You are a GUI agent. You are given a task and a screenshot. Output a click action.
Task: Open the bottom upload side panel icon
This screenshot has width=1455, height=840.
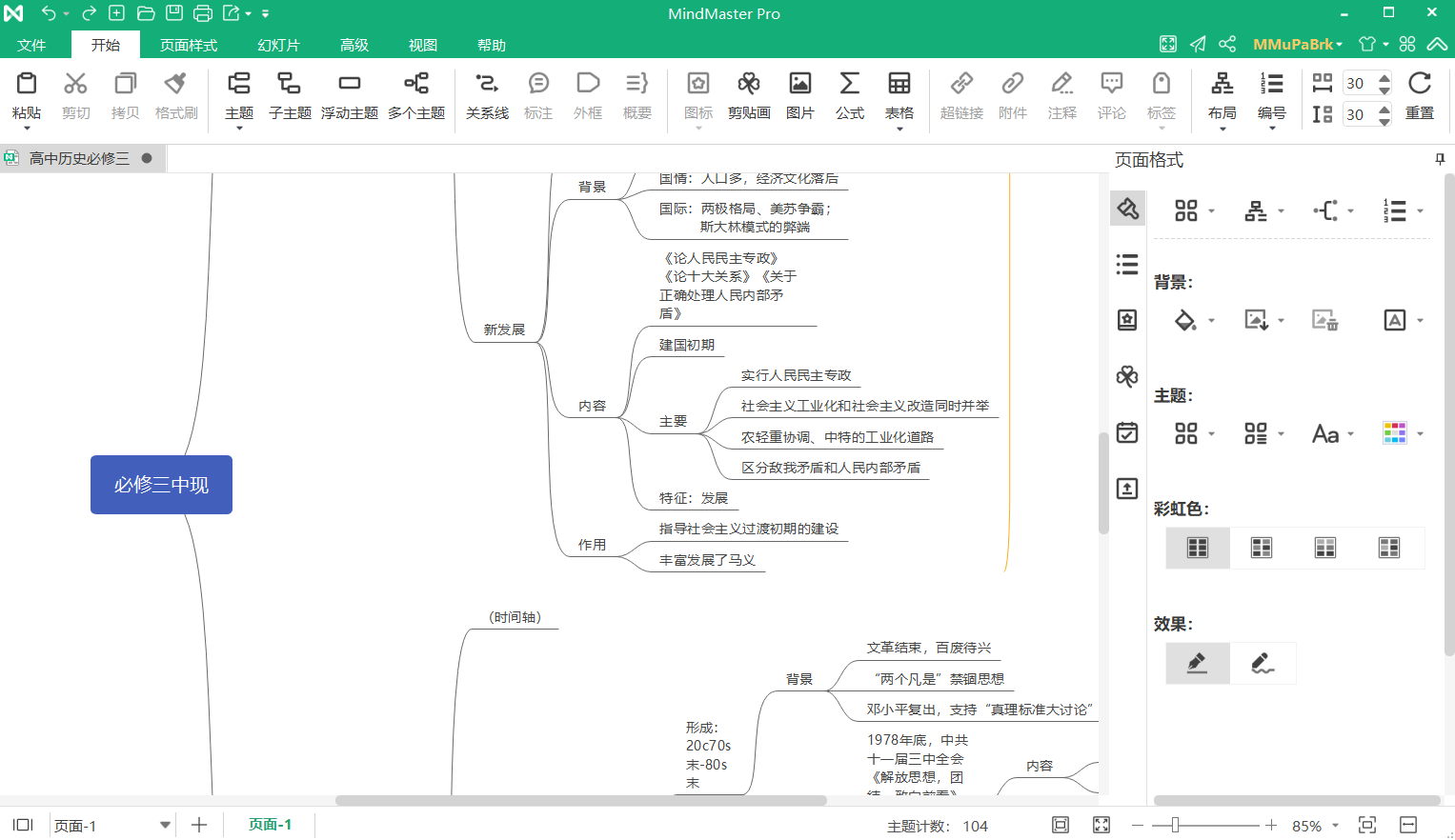pyautogui.click(x=1127, y=489)
